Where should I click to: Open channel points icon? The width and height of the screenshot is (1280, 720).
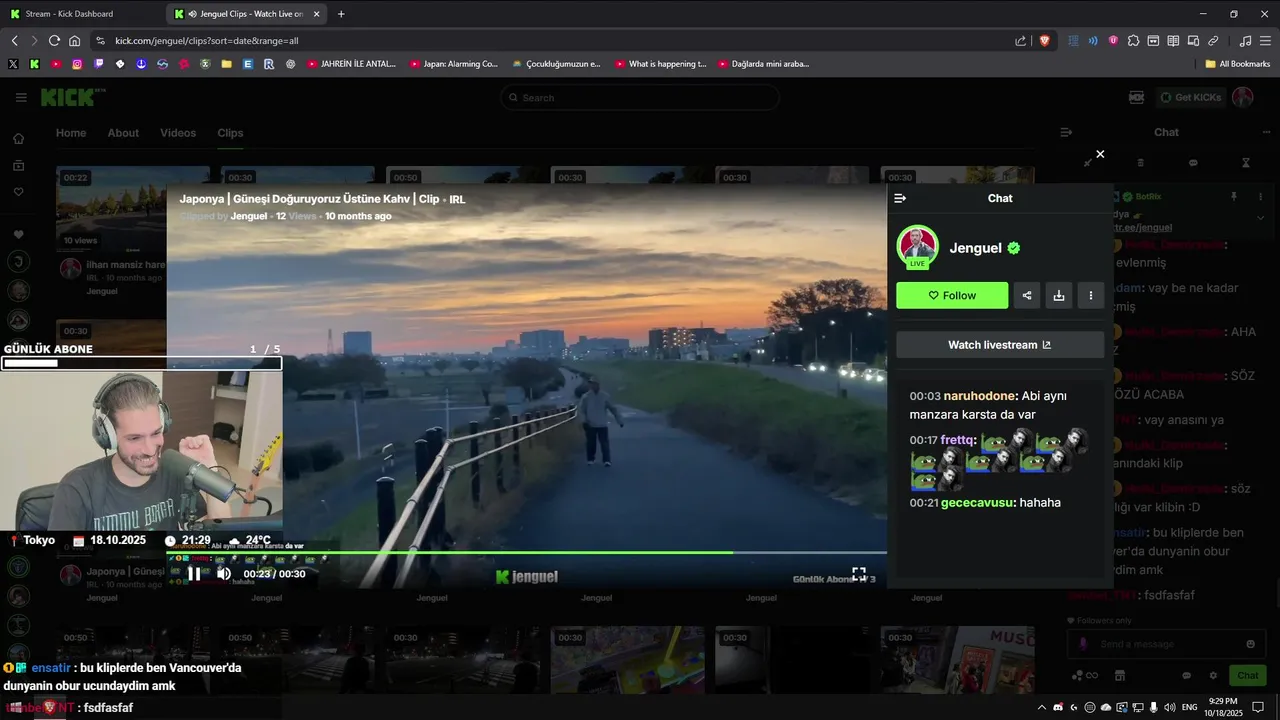[x=1085, y=676]
